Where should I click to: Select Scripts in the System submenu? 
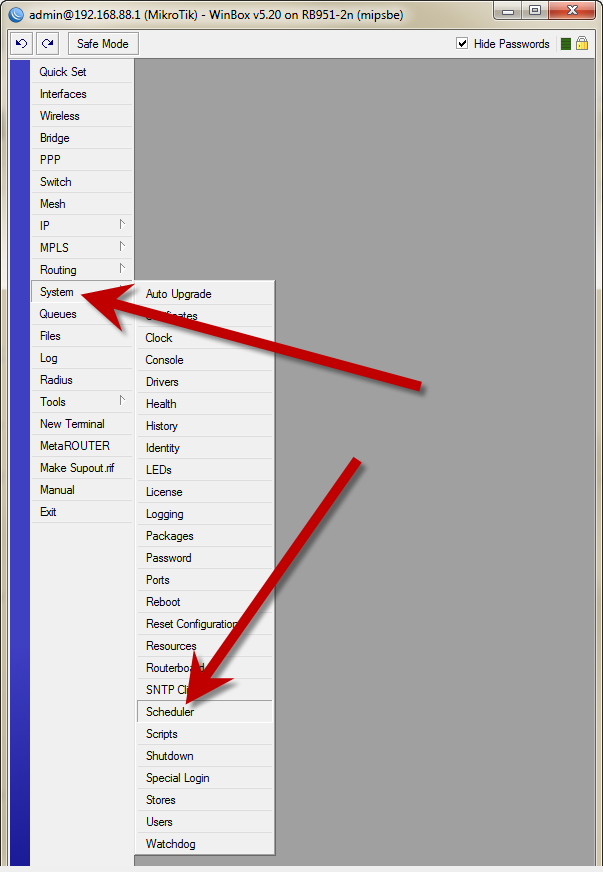pyautogui.click(x=162, y=734)
